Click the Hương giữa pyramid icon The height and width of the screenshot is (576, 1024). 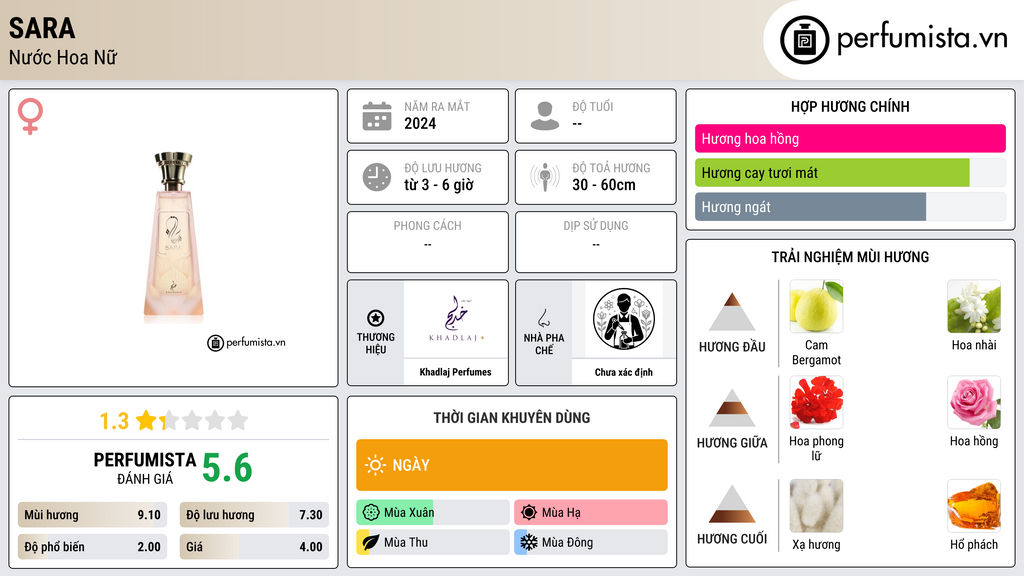click(x=732, y=408)
